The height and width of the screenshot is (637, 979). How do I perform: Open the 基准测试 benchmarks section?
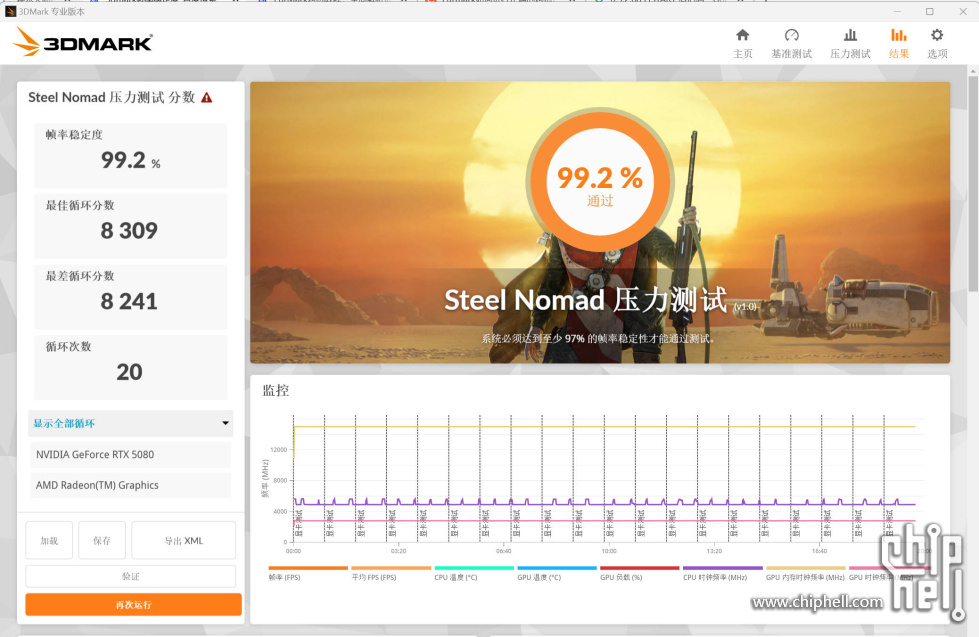(x=791, y=43)
